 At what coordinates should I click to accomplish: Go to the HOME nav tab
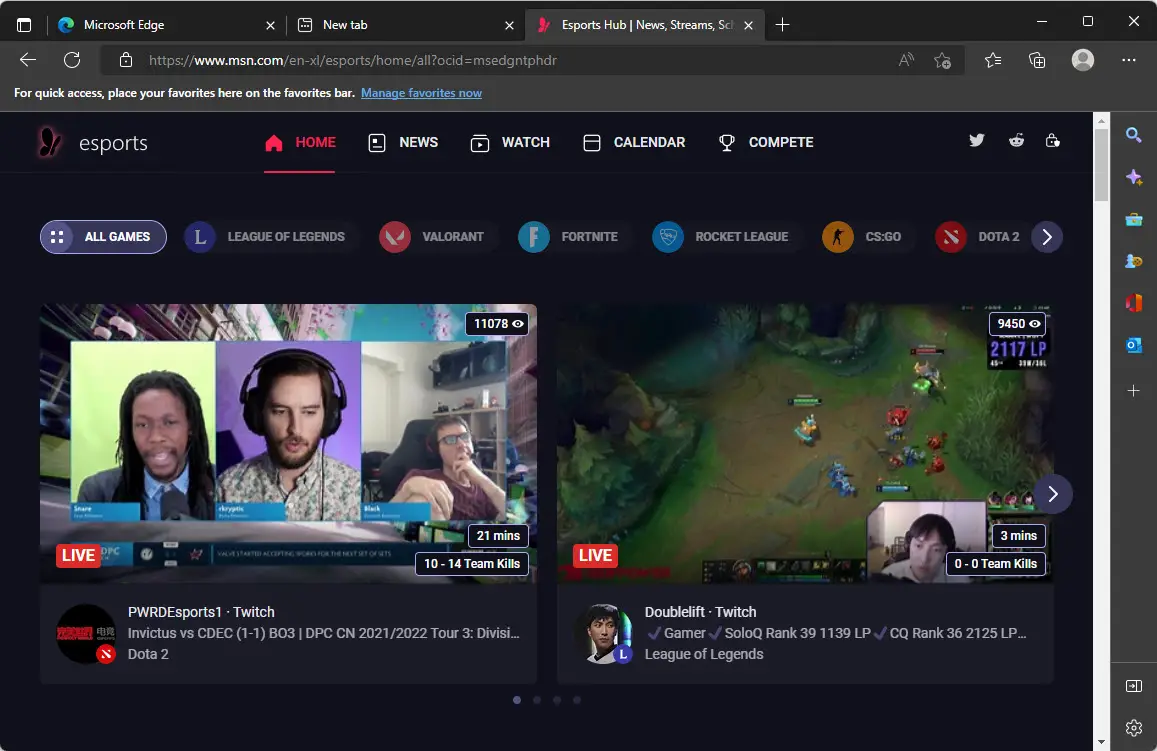[x=300, y=142]
